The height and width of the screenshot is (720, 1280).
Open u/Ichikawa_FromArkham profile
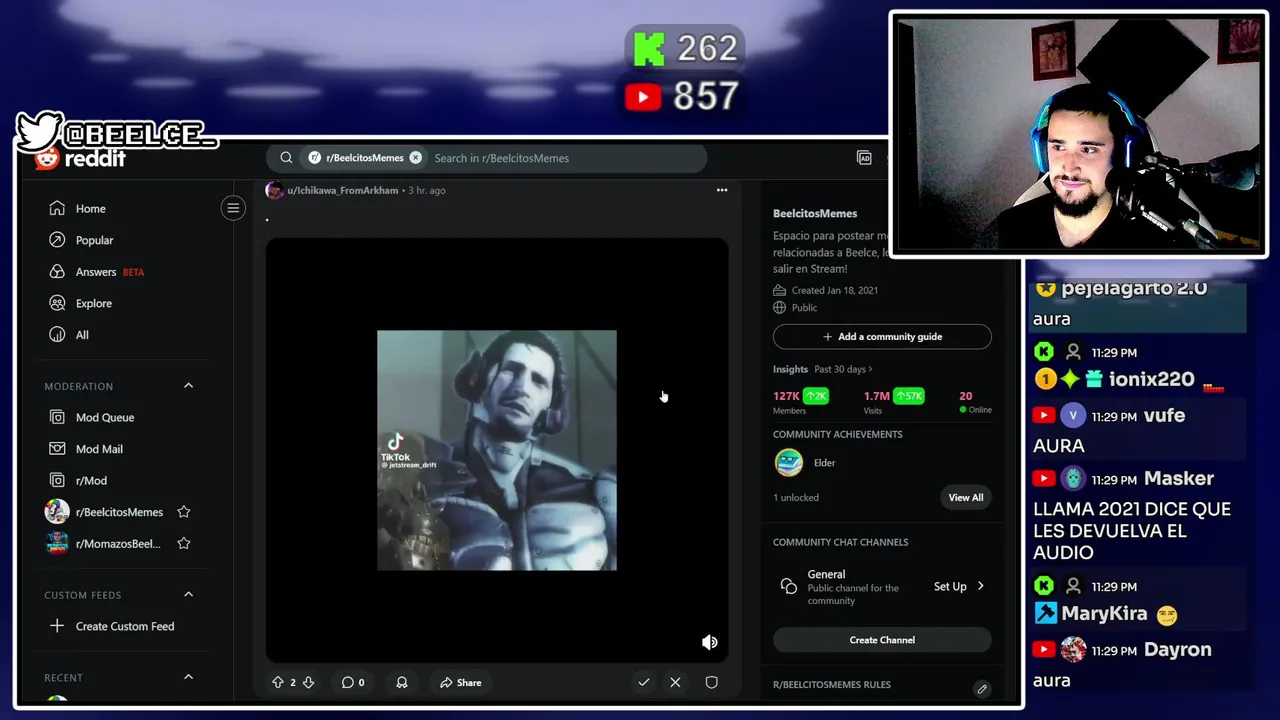(x=343, y=190)
